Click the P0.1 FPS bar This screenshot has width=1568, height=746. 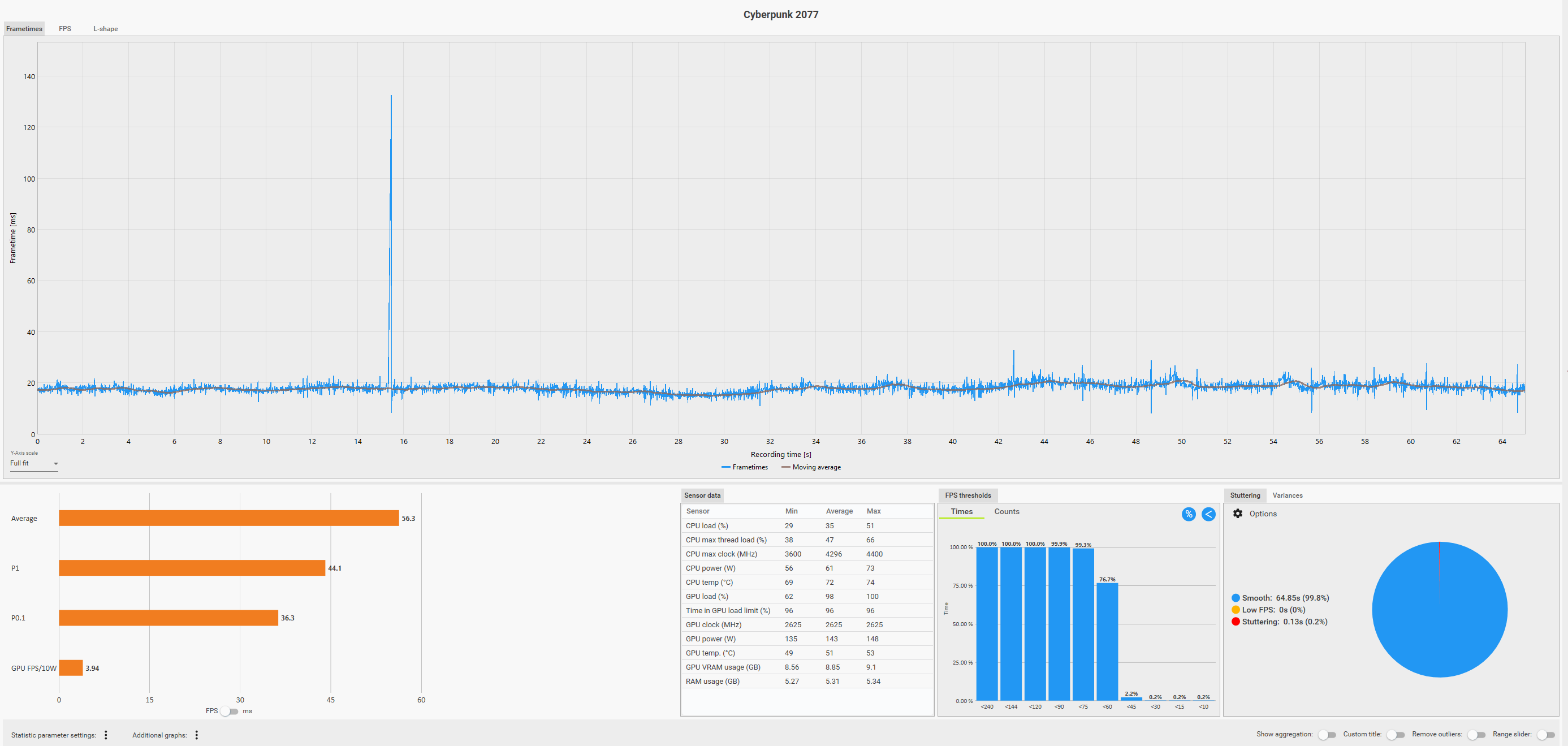point(169,618)
